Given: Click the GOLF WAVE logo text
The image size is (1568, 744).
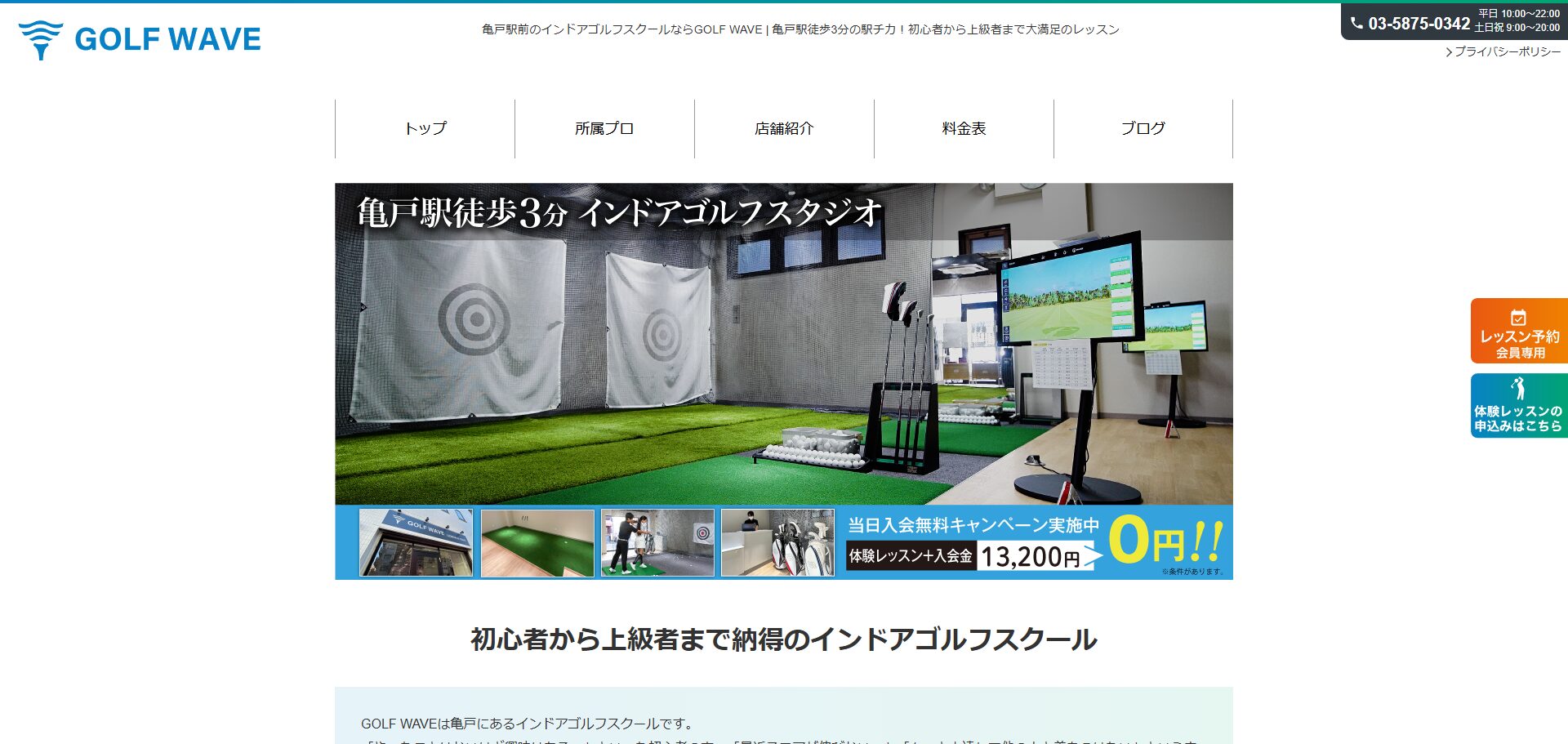Looking at the screenshot, I should 167,39.
